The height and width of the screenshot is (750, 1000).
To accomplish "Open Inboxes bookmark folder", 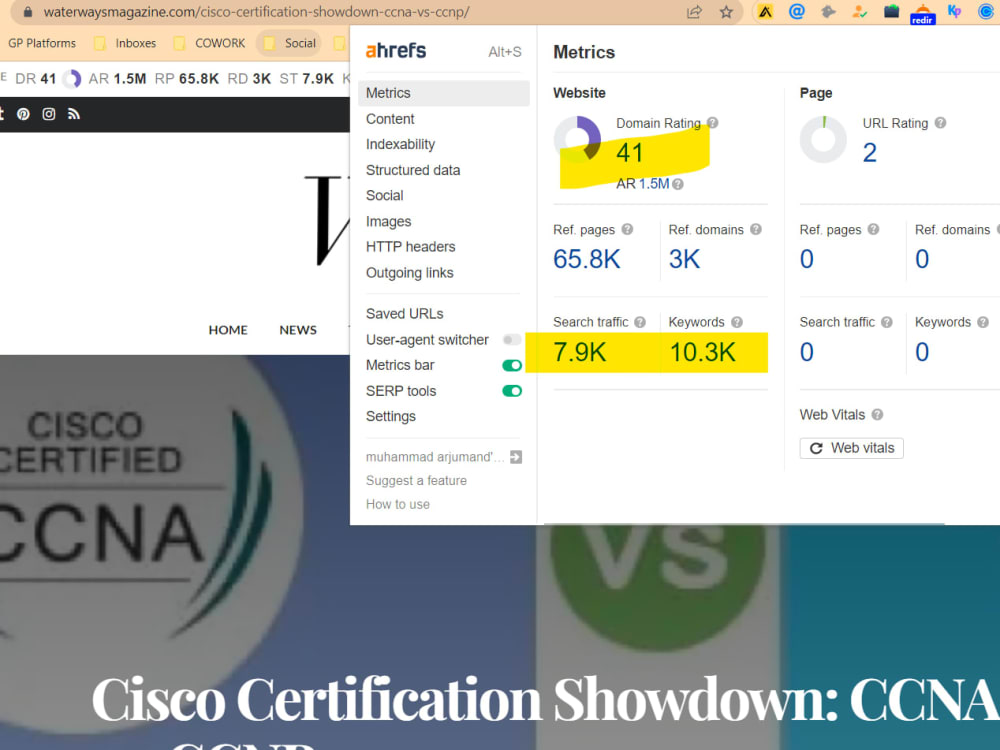I will pos(126,43).
